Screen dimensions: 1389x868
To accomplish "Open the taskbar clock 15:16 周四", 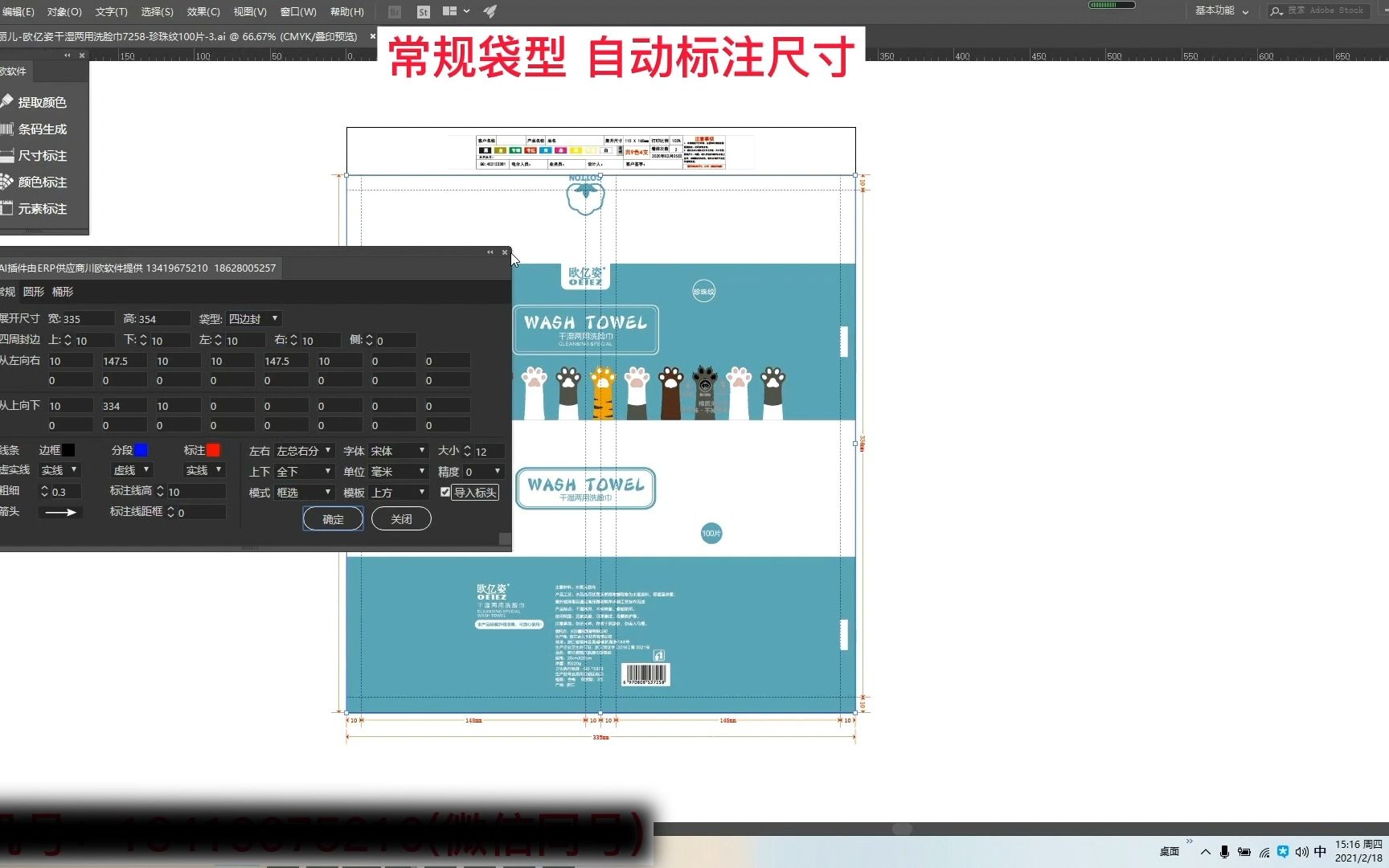I will pyautogui.click(x=1358, y=851).
